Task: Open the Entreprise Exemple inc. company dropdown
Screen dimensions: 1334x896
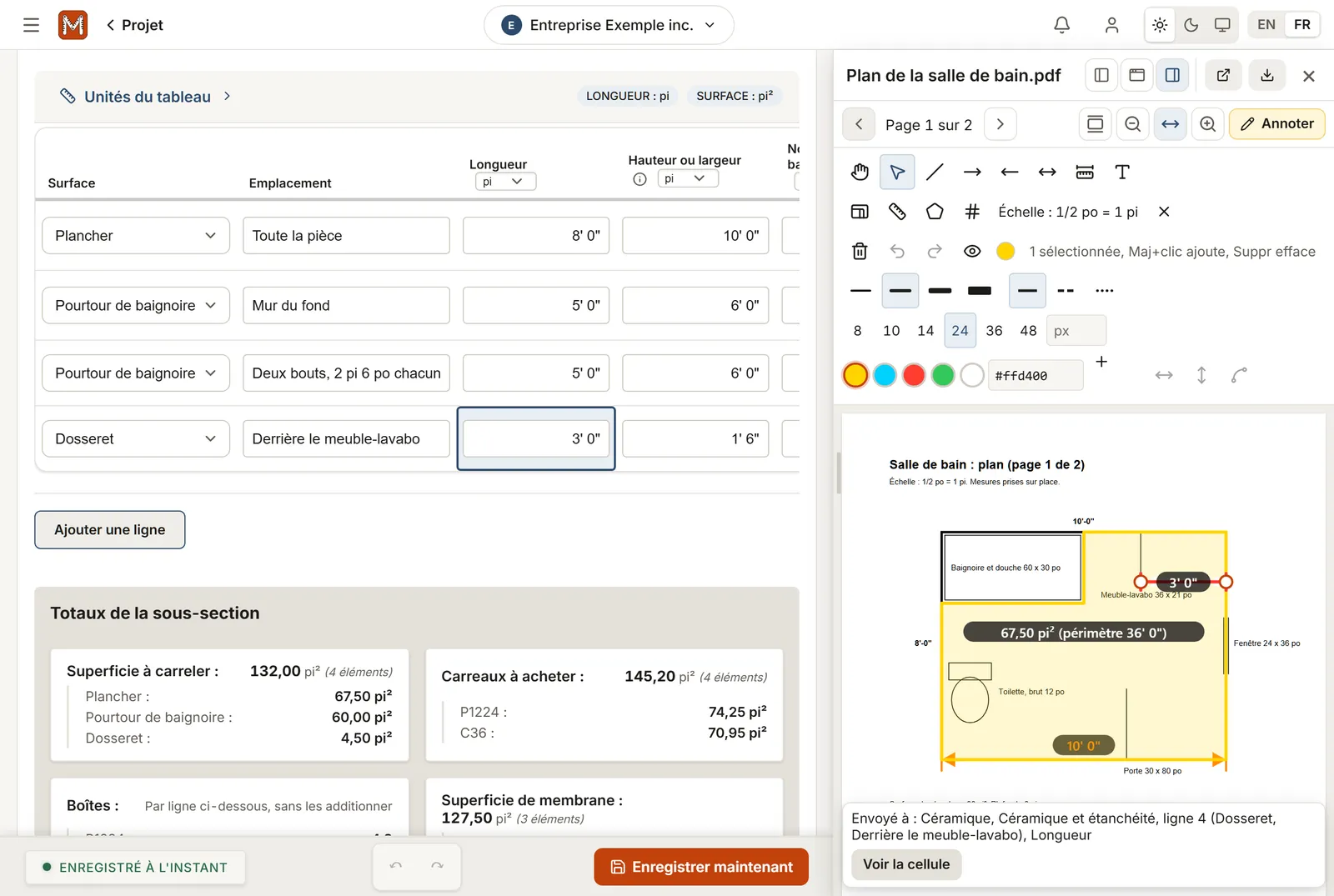Action: (x=609, y=25)
